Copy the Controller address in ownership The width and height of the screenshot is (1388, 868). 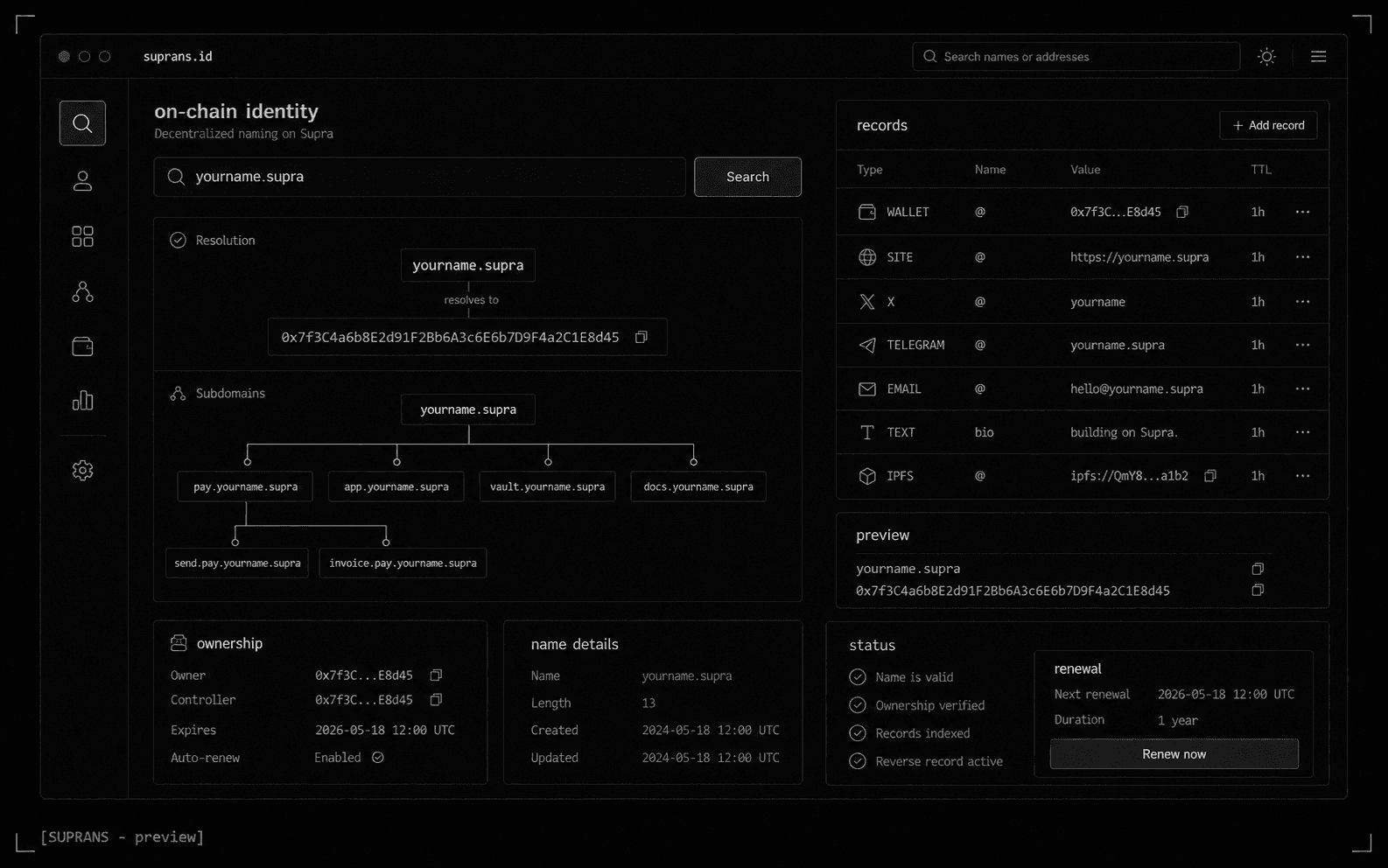coord(436,700)
